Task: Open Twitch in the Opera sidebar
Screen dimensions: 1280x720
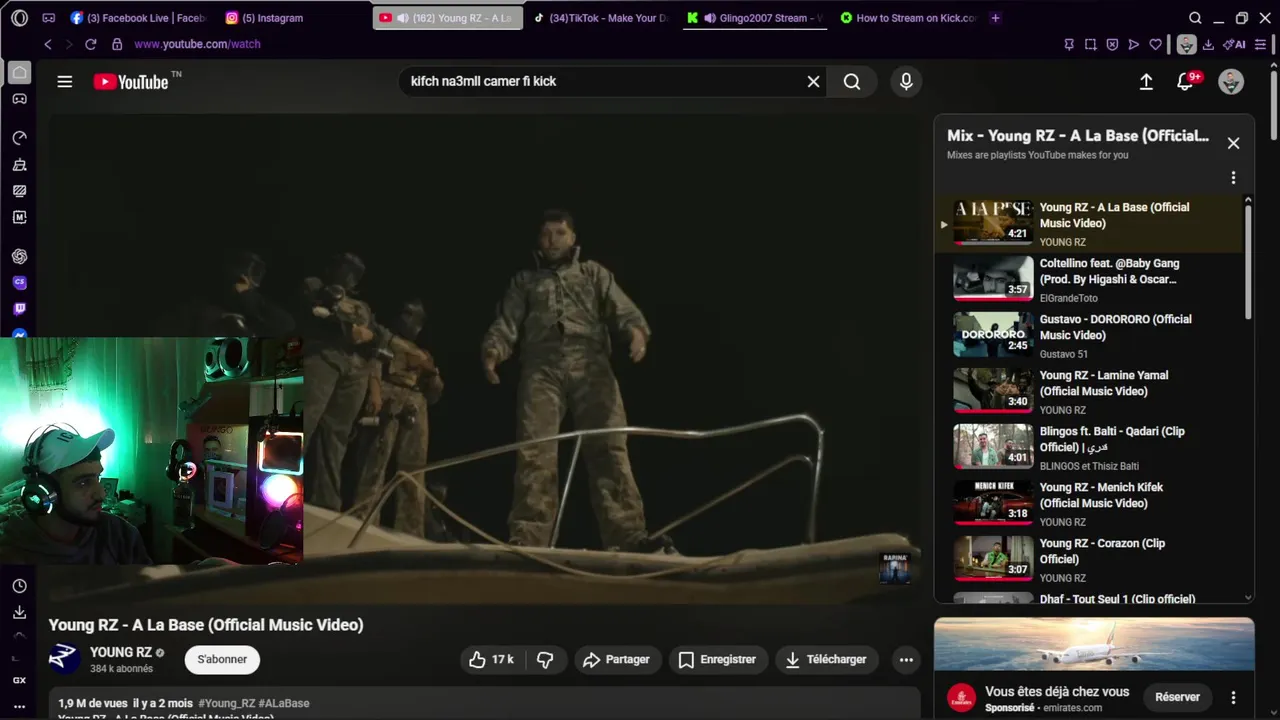Action: click(x=19, y=309)
